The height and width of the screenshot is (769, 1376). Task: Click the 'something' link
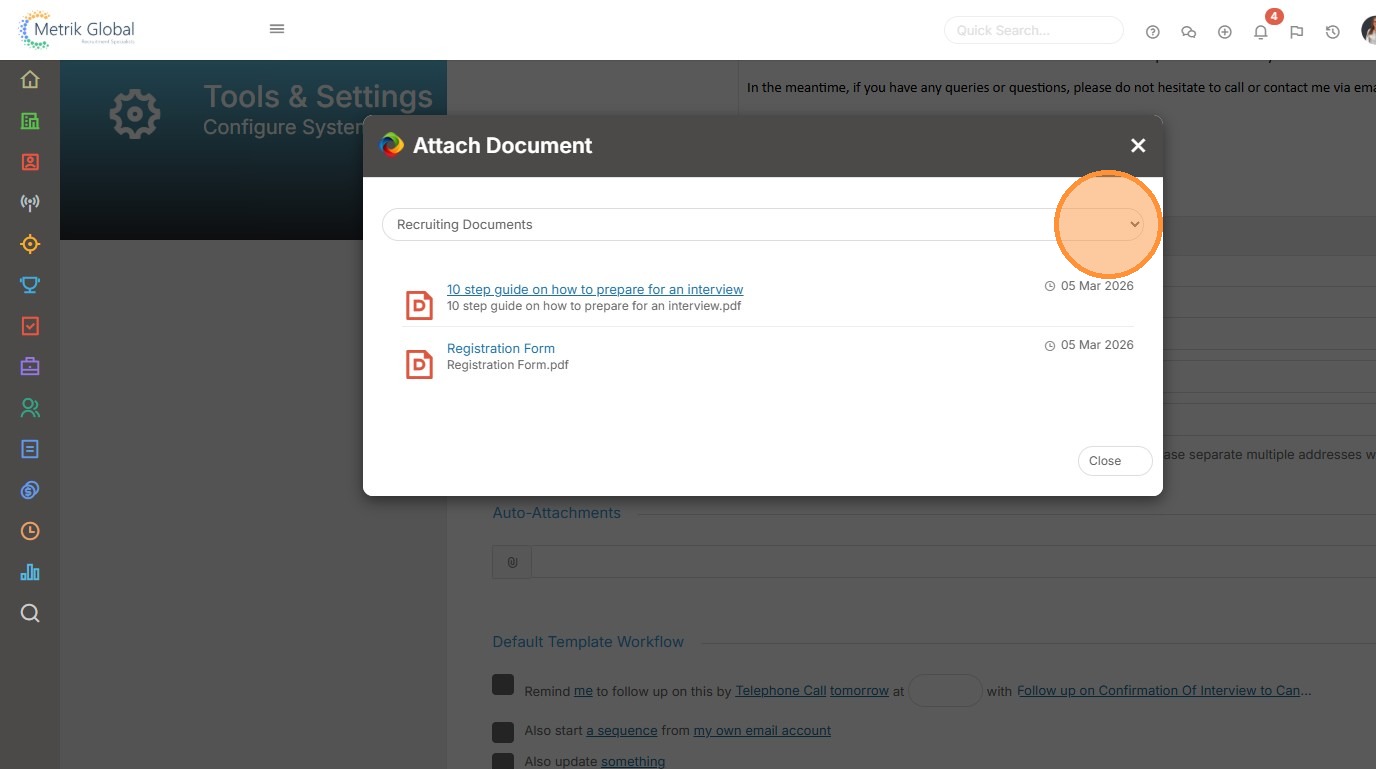point(633,761)
